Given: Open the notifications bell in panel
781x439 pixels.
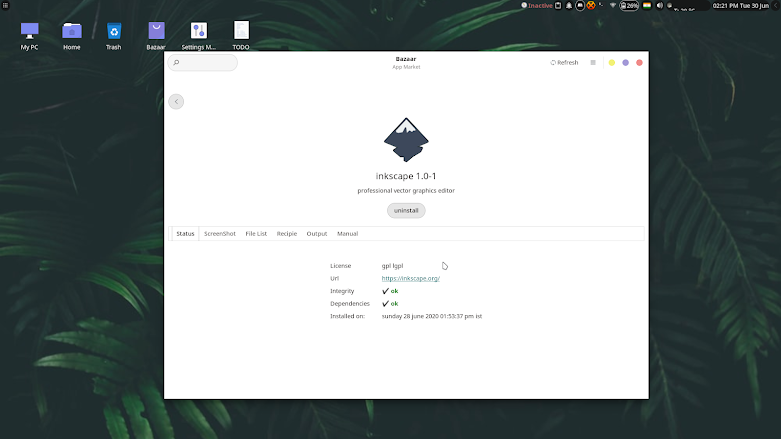Looking at the screenshot, I should tap(569, 5).
